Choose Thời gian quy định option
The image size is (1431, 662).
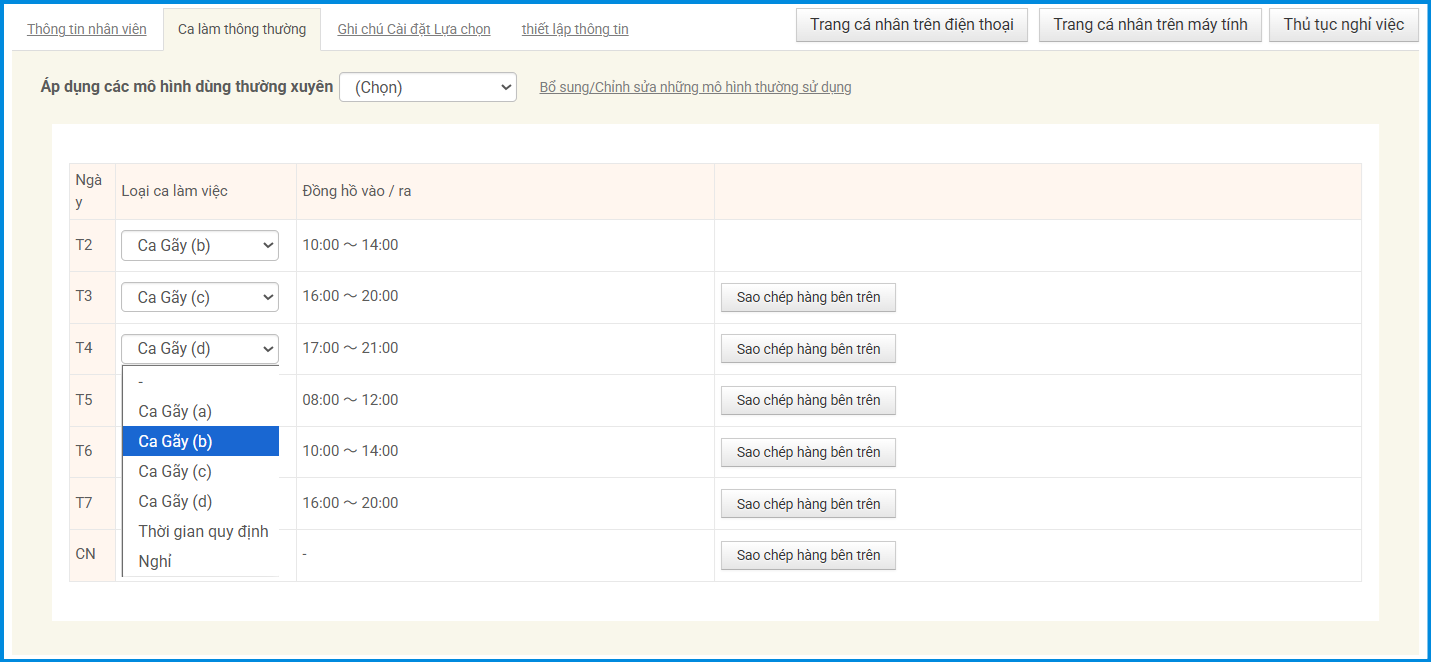pyautogui.click(x=203, y=531)
